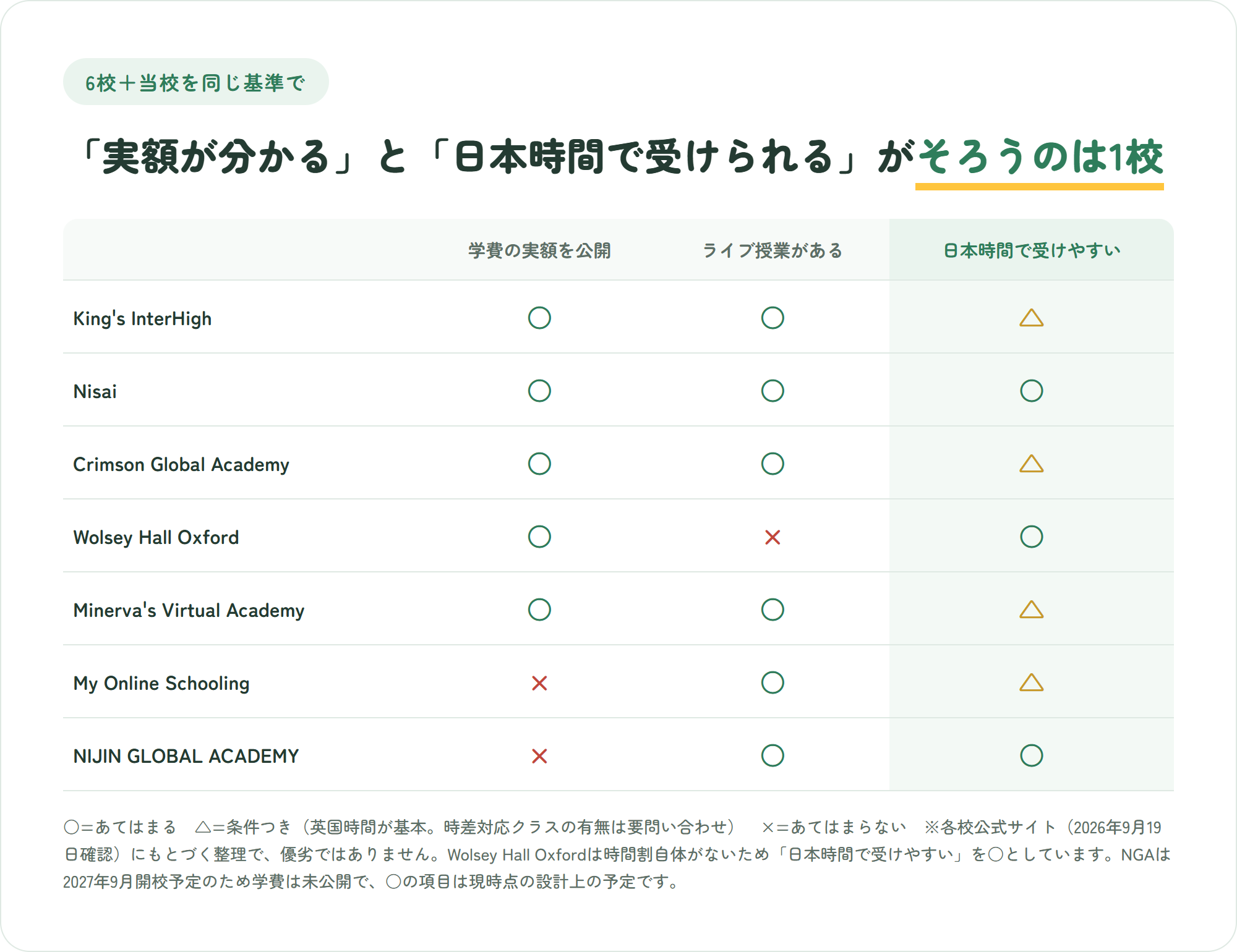Click Minerva's Virtual Academy live lessons circle
Viewport: 1237px width, 952px height.
(773, 610)
